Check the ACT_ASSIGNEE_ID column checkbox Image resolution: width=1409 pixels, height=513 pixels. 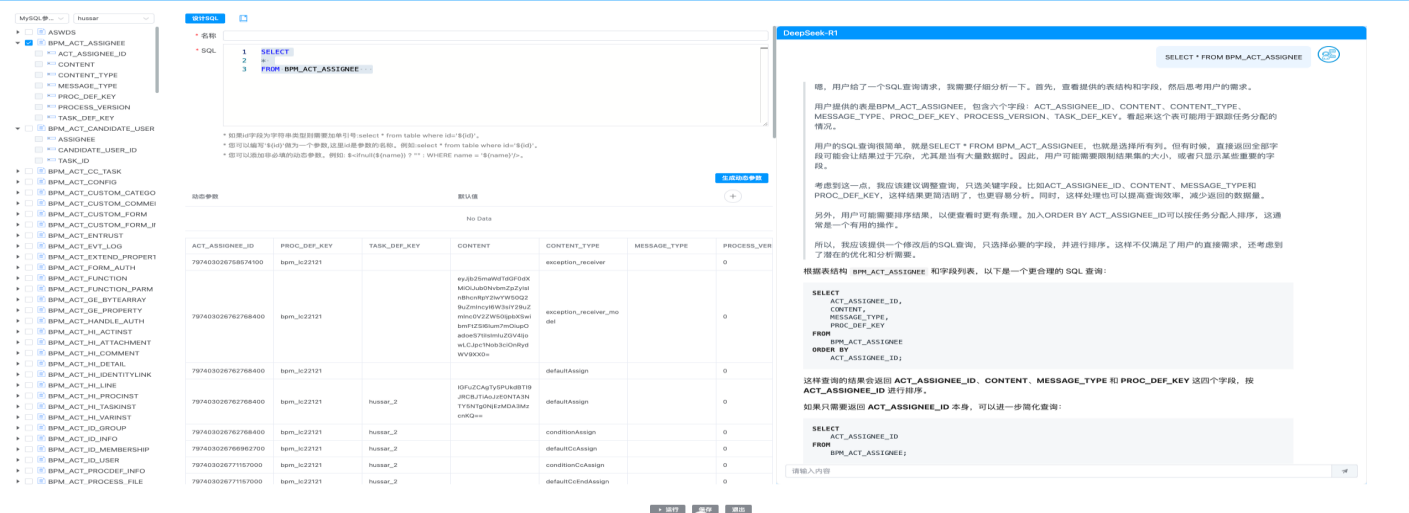pos(39,54)
